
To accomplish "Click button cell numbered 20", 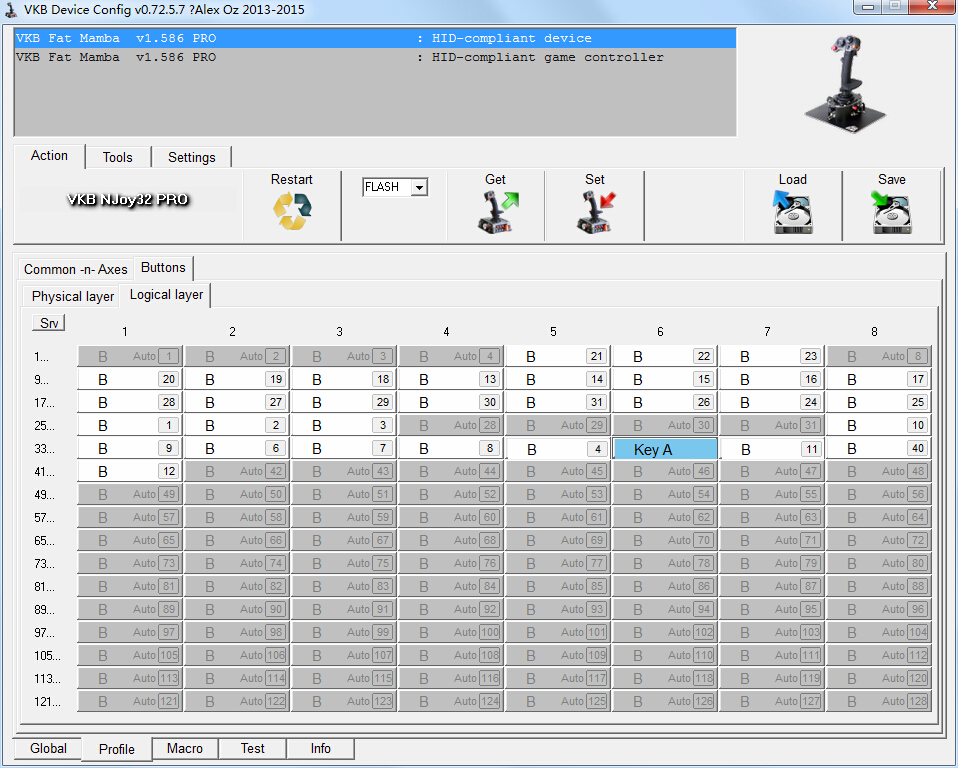I will click(x=130, y=379).
